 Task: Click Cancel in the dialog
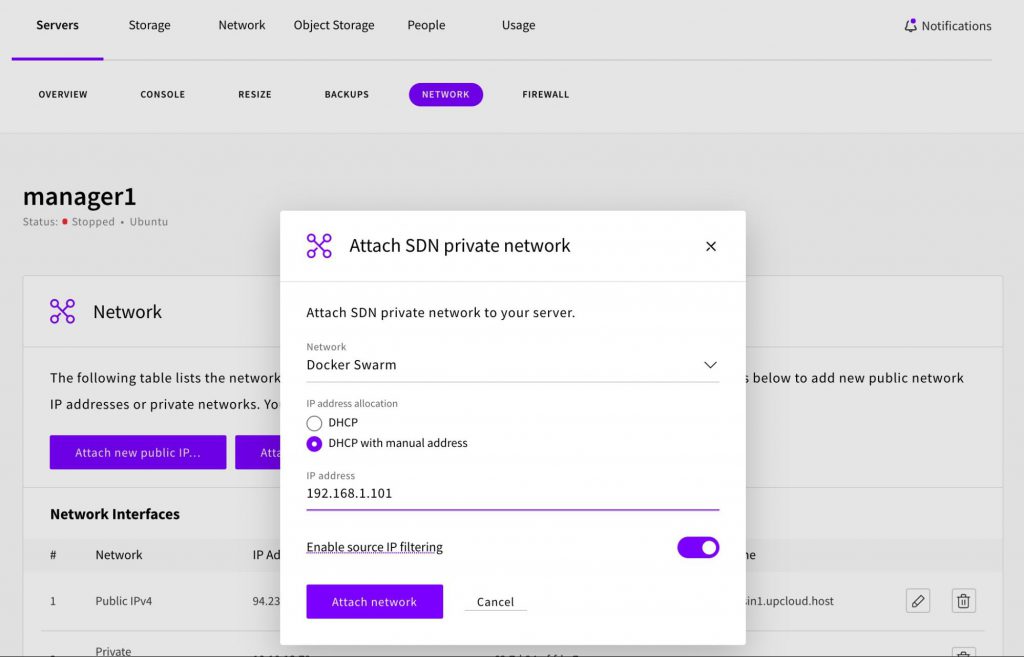(x=495, y=602)
